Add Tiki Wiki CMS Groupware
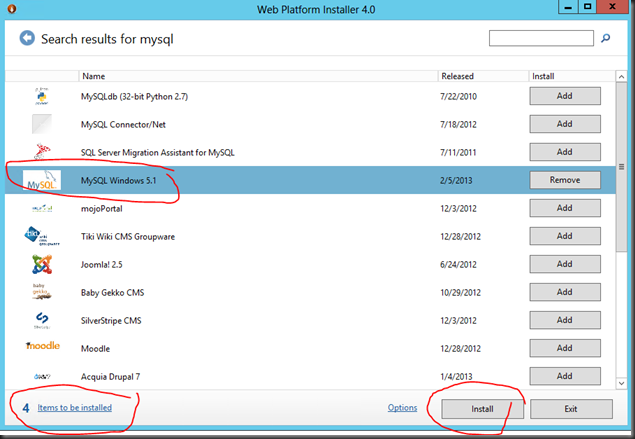 tap(565, 236)
